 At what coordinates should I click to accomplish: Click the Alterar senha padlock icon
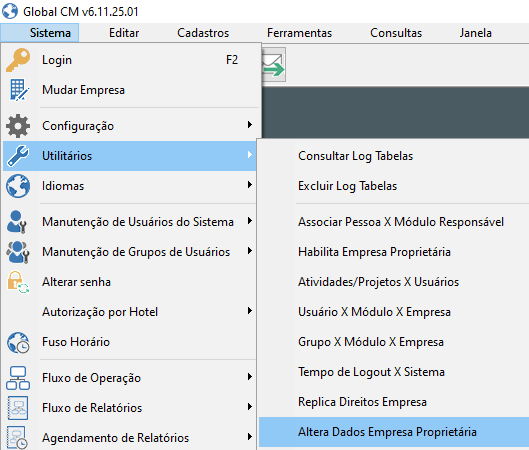click(x=18, y=282)
